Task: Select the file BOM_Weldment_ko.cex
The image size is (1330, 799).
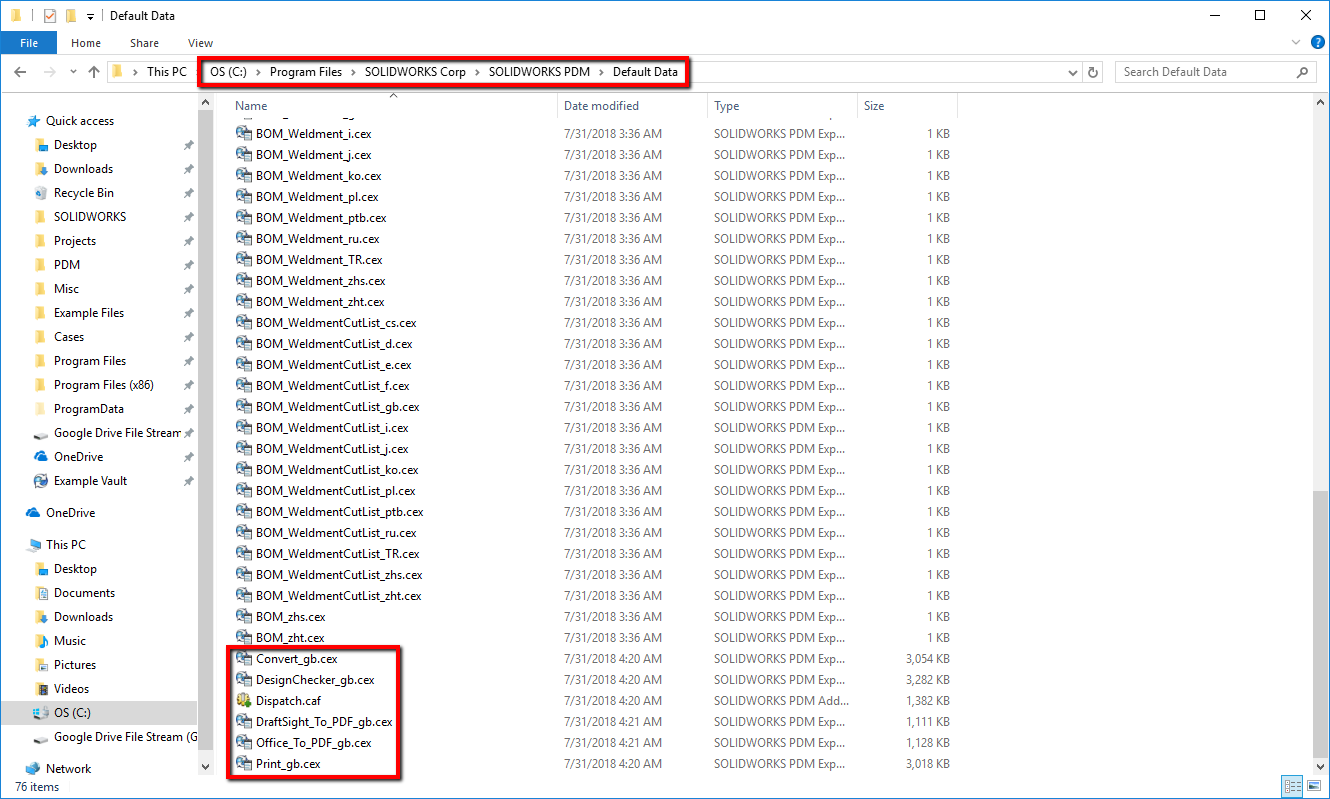Action: (x=318, y=176)
